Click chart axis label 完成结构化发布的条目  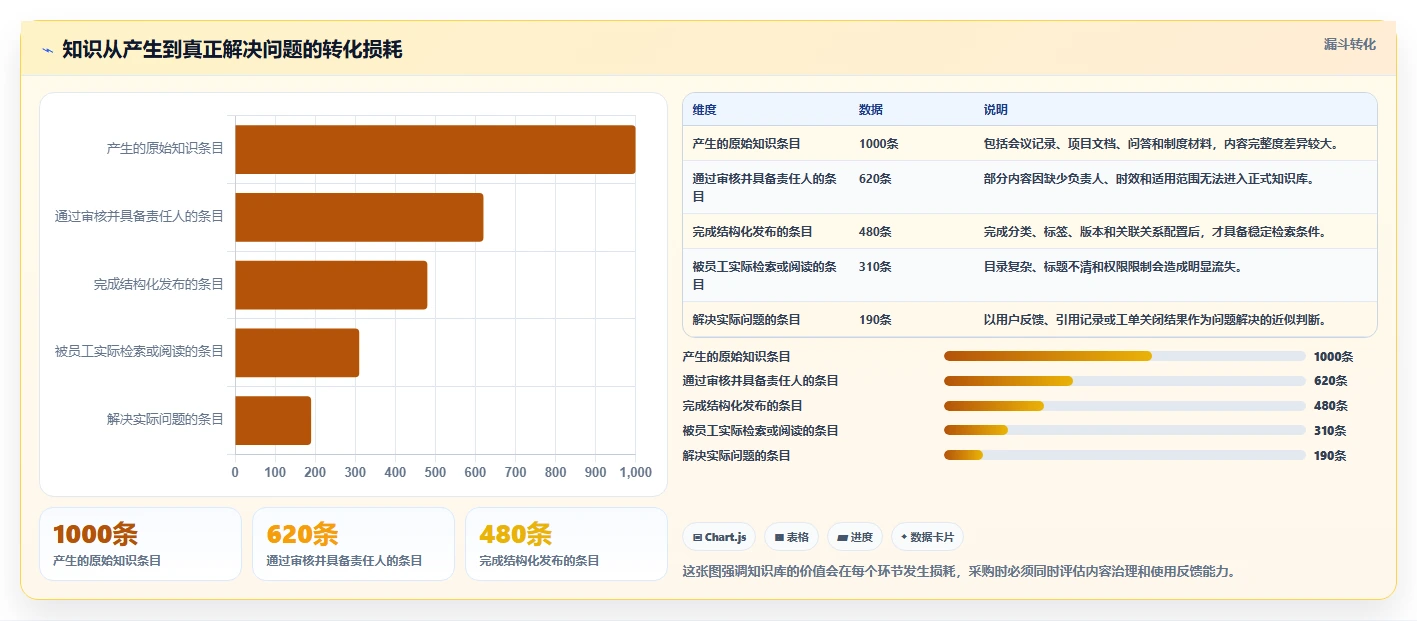[x=159, y=284]
